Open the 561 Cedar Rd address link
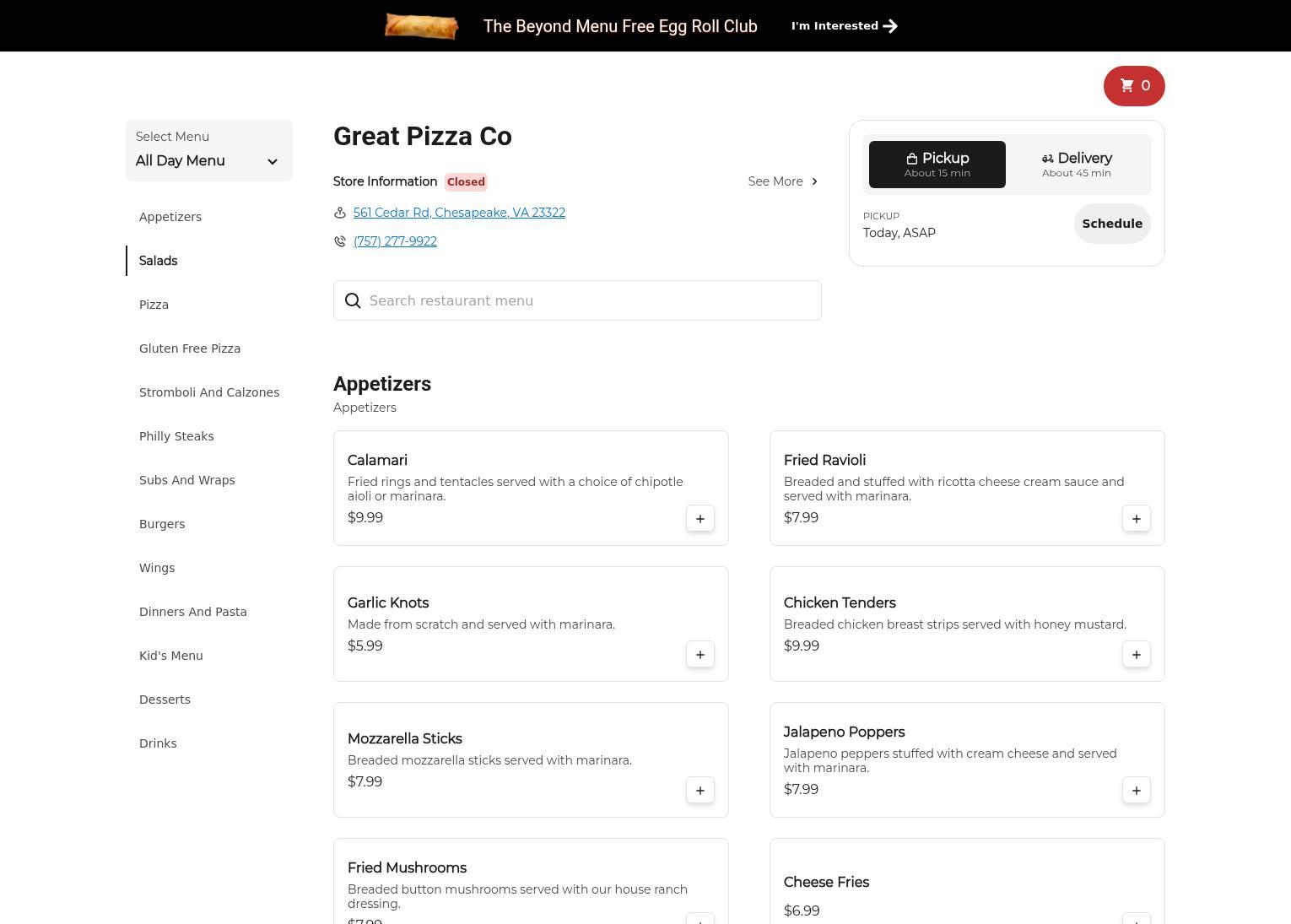This screenshot has width=1291, height=924. (x=459, y=213)
